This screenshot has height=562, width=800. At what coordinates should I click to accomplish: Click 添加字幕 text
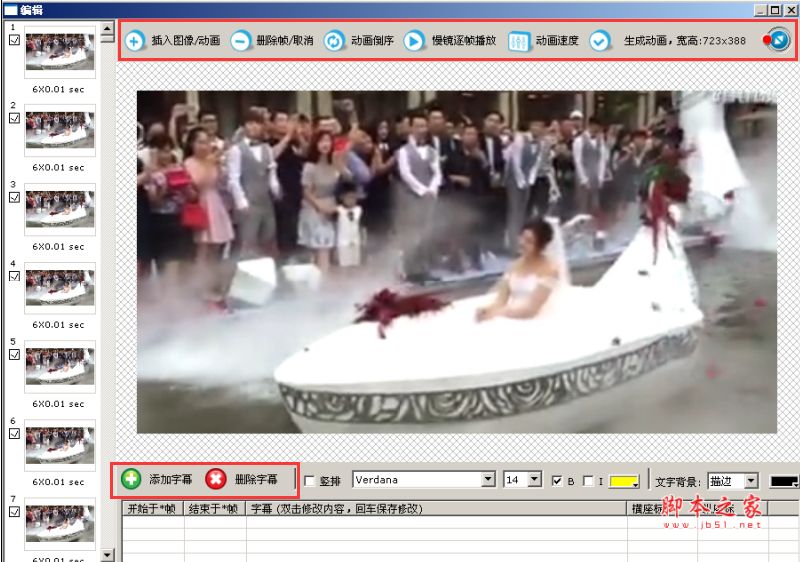coord(170,479)
